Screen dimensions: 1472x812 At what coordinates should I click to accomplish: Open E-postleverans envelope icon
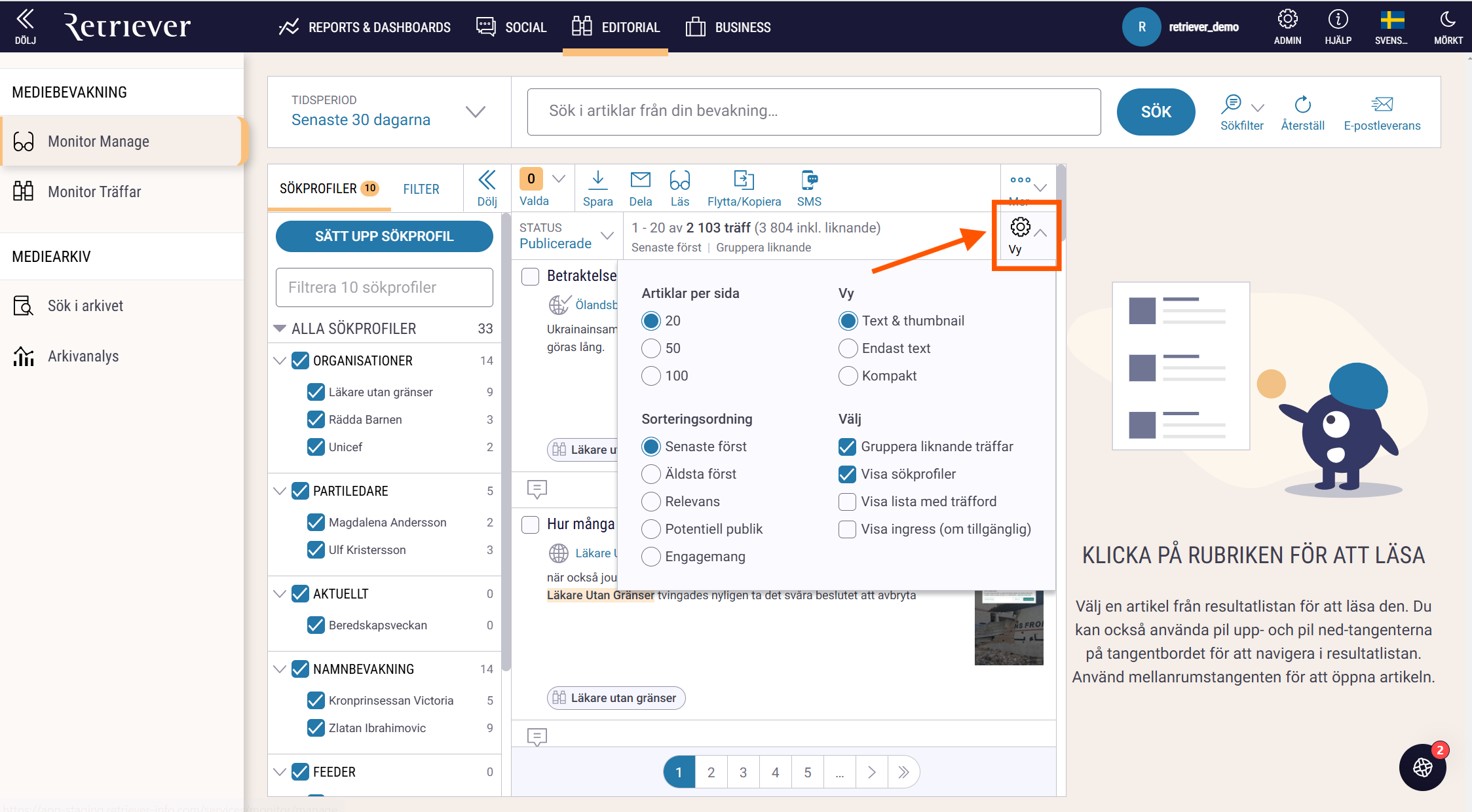(1382, 104)
